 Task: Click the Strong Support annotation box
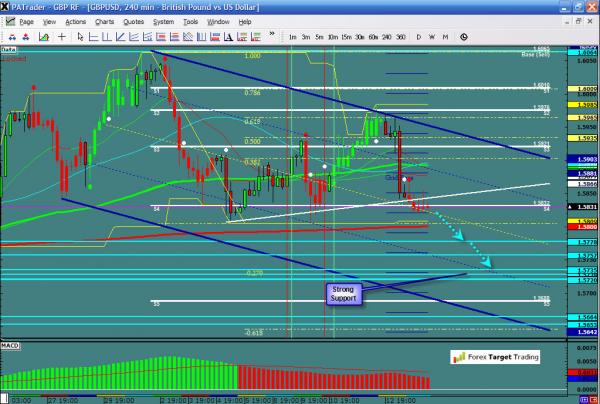[x=345, y=293]
